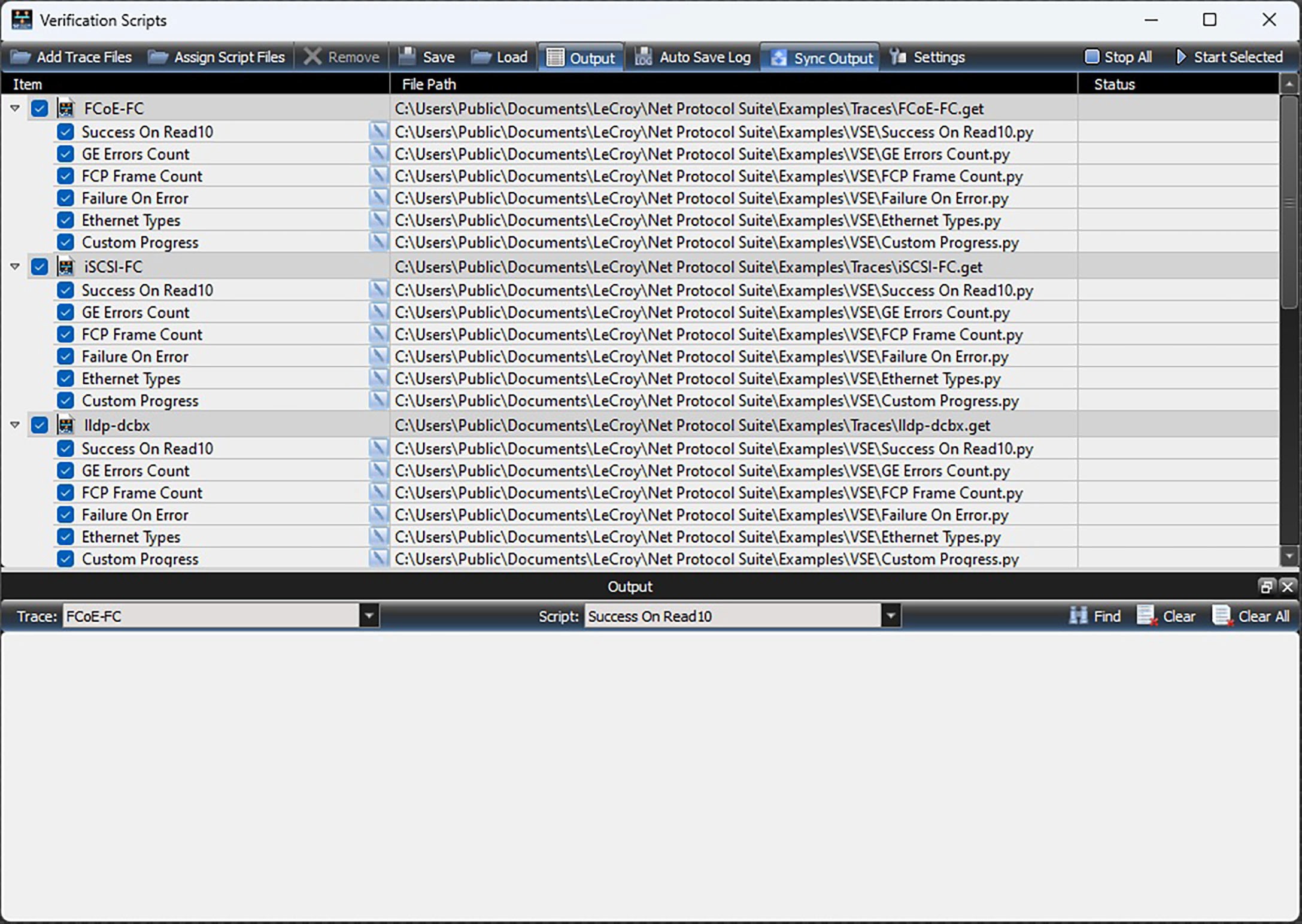This screenshot has height=924, width=1302.
Task: Collapse the FCoE-FC tree node
Action: [15, 108]
